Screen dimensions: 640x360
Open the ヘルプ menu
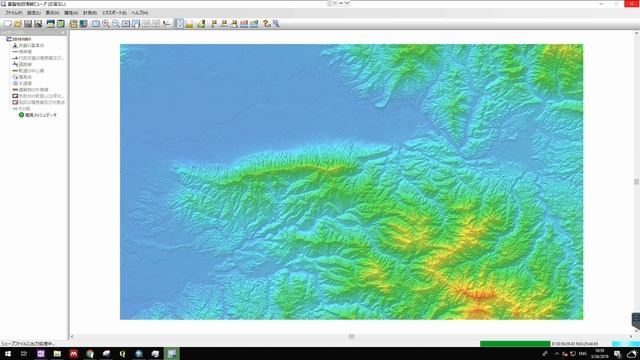pos(140,13)
